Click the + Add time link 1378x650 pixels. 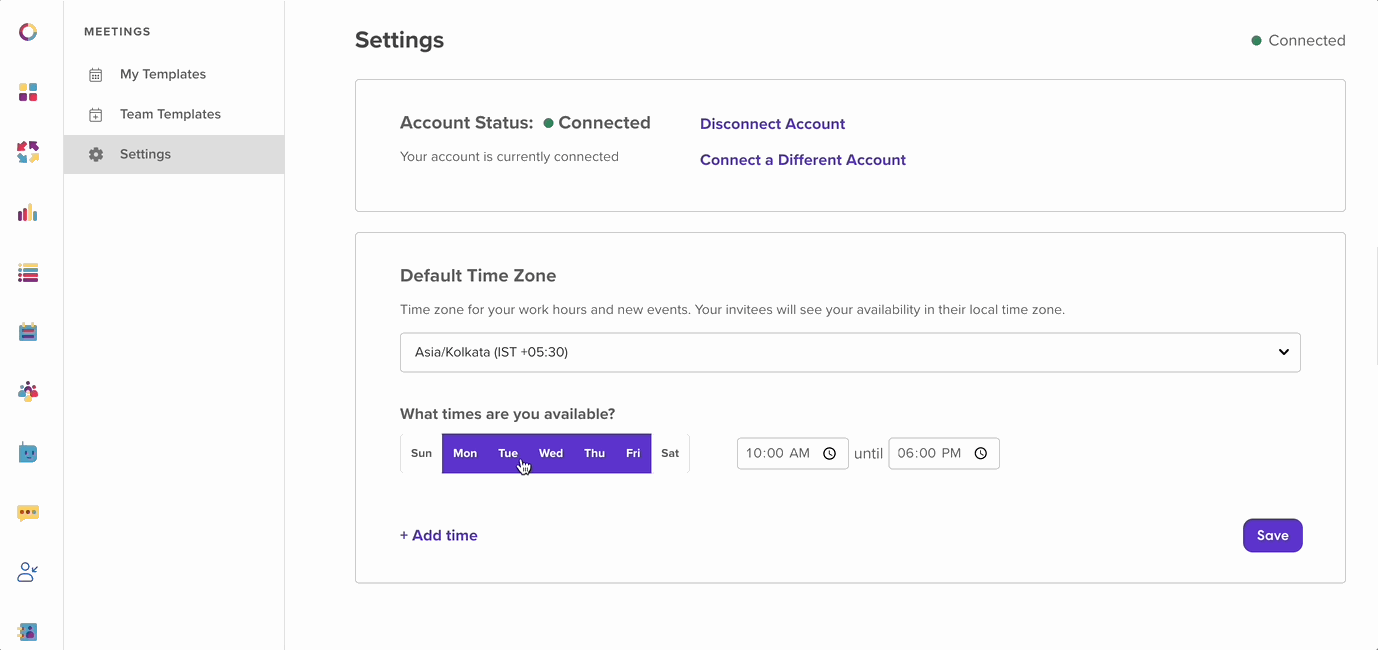click(x=439, y=535)
